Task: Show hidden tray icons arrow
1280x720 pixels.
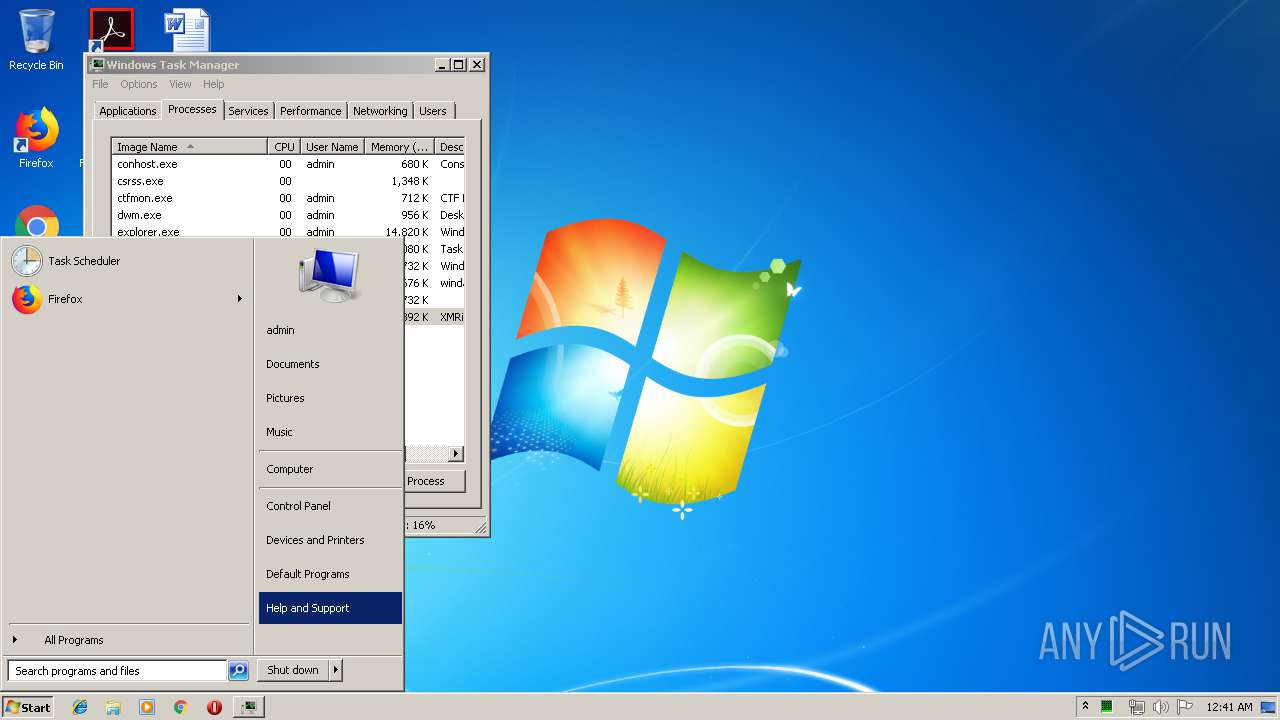Action: 1085,707
